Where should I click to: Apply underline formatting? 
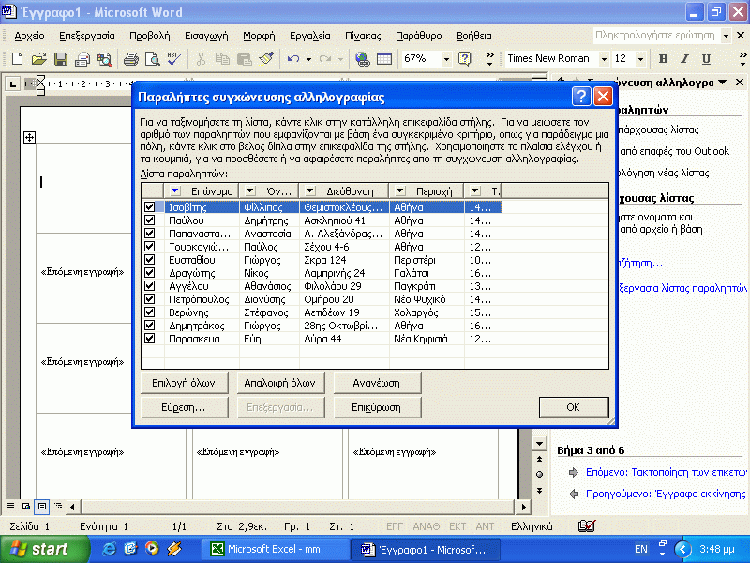point(706,59)
